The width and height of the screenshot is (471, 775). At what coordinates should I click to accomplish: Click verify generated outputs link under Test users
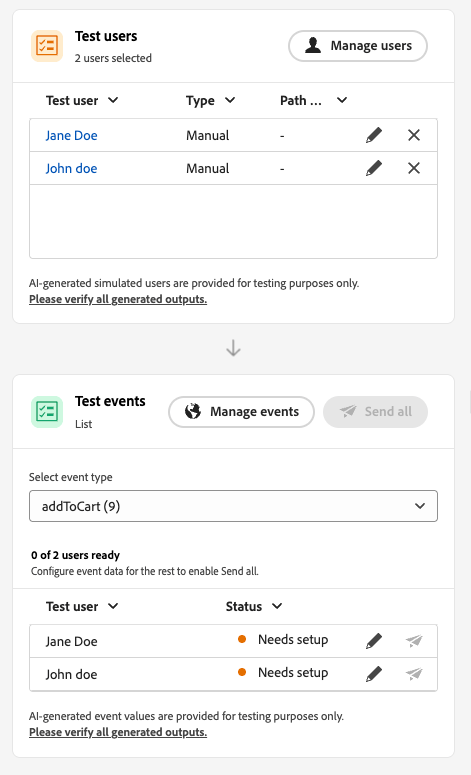coord(118,299)
